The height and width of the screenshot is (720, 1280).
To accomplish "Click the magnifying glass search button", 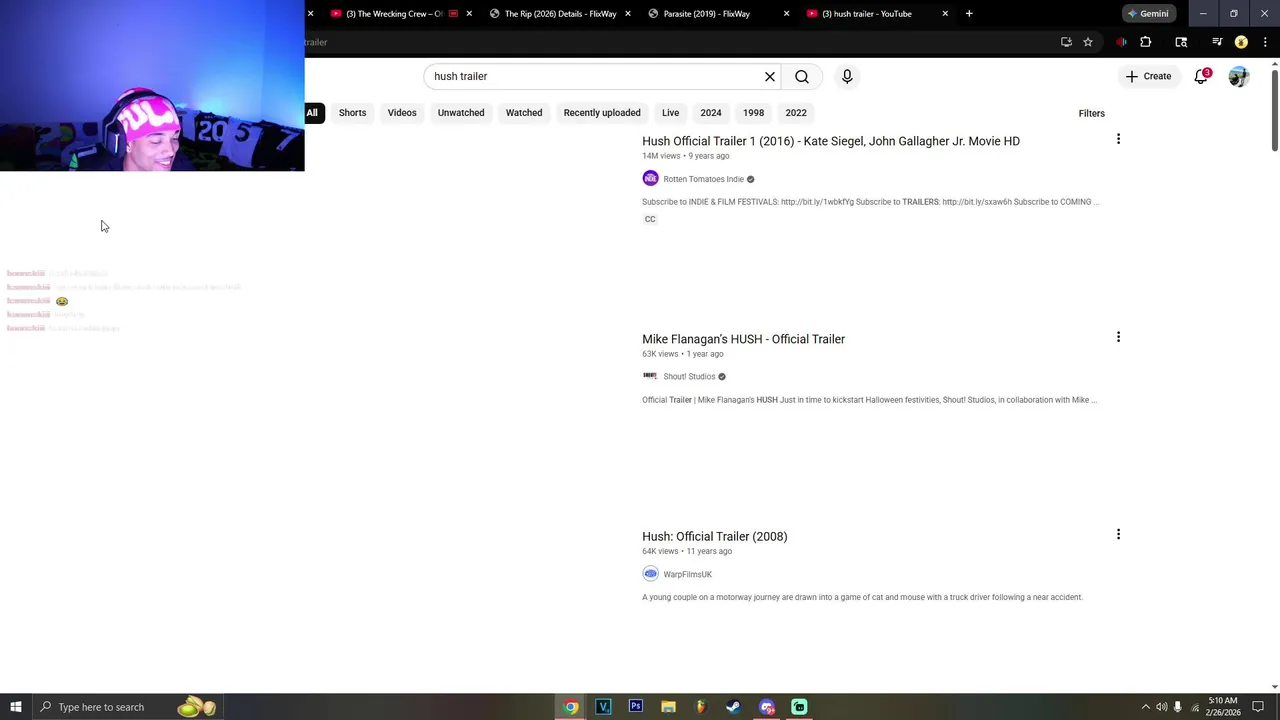I will (x=802, y=76).
